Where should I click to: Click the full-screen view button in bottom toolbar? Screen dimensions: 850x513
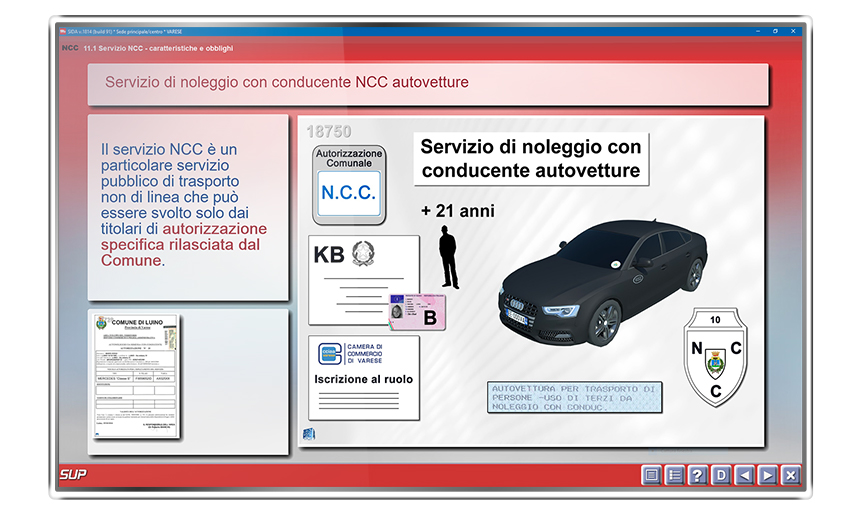pyautogui.click(x=652, y=475)
